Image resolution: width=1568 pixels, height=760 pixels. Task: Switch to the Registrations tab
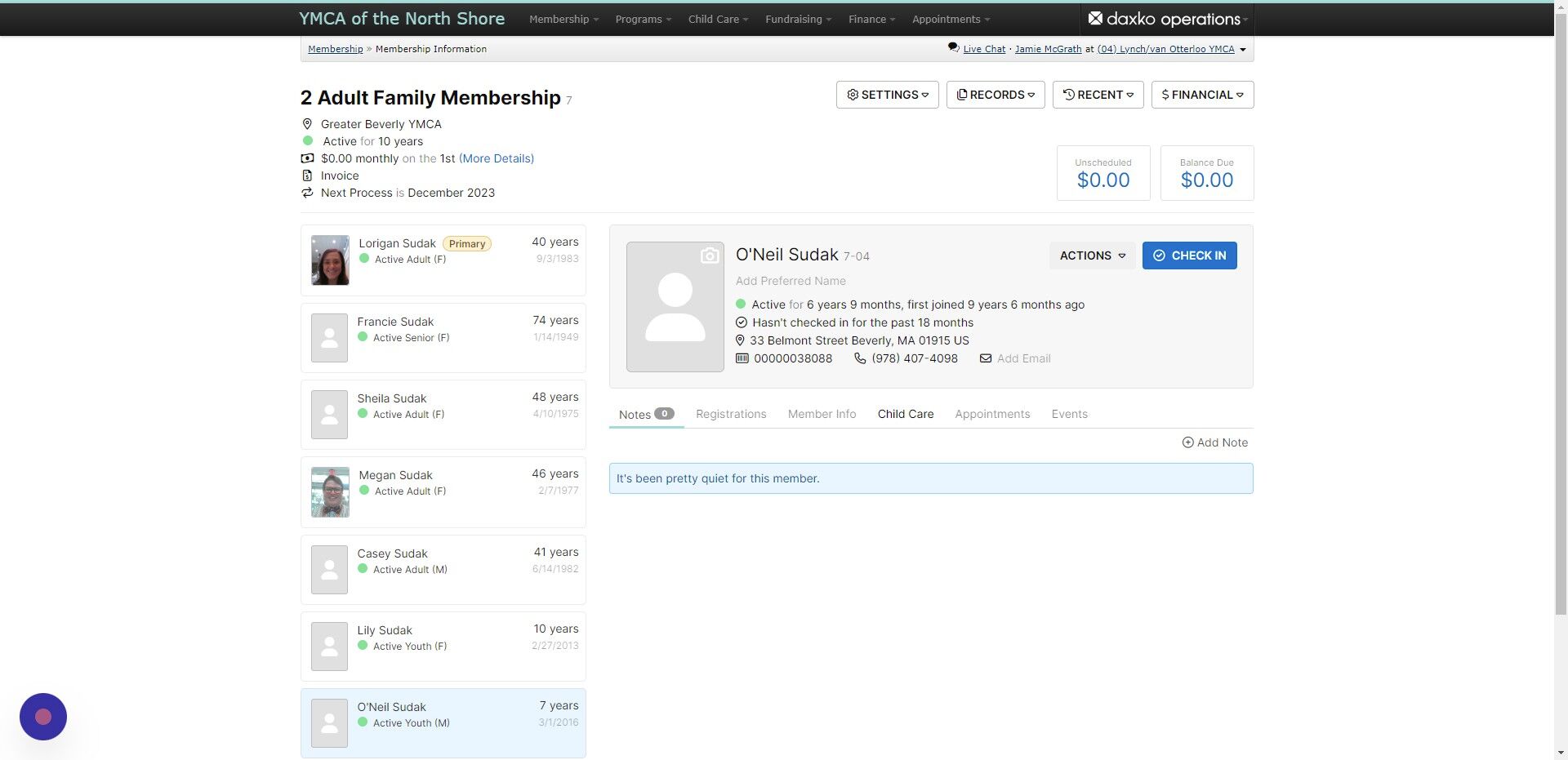pyautogui.click(x=731, y=414)
